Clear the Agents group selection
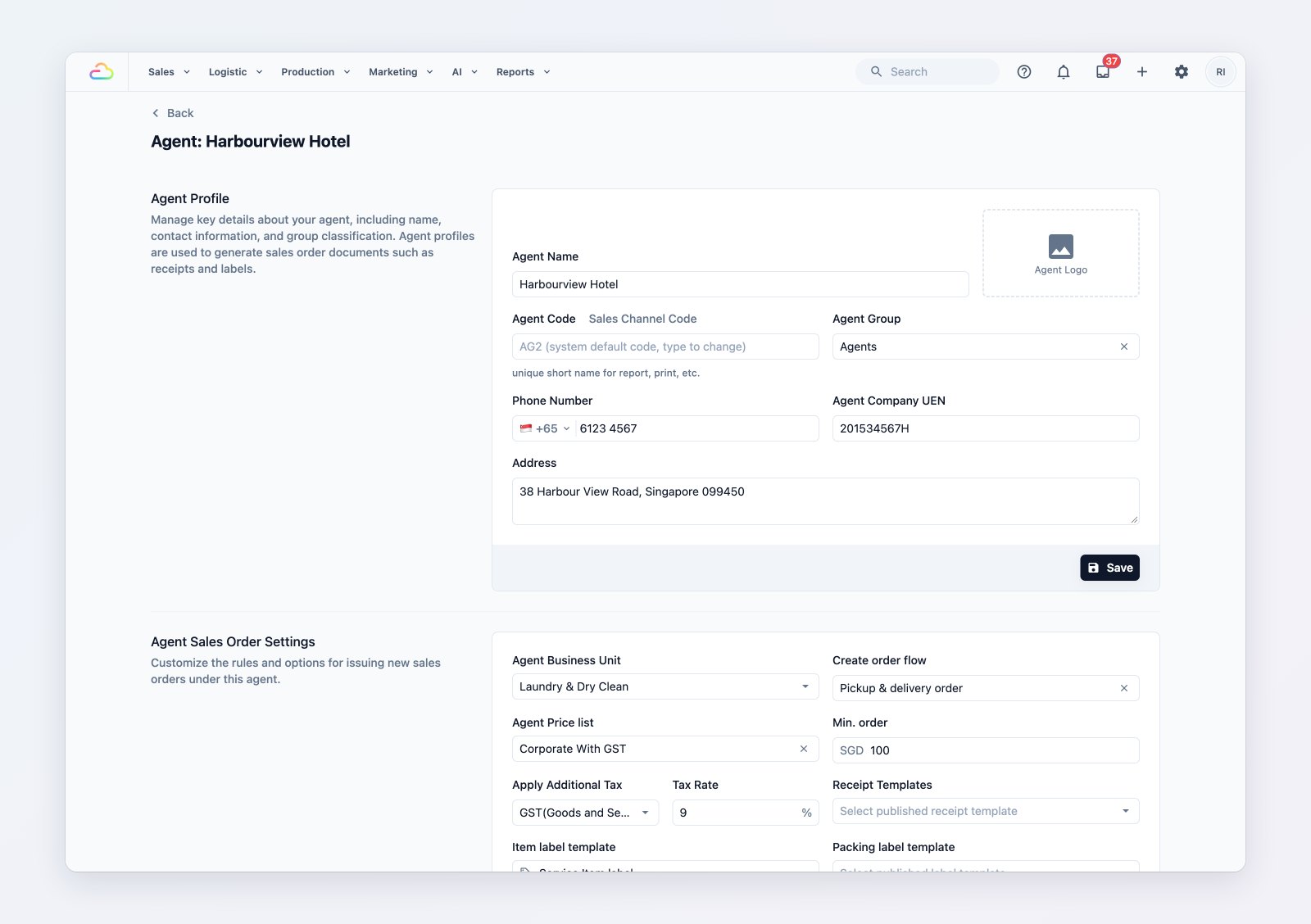 1124,346
